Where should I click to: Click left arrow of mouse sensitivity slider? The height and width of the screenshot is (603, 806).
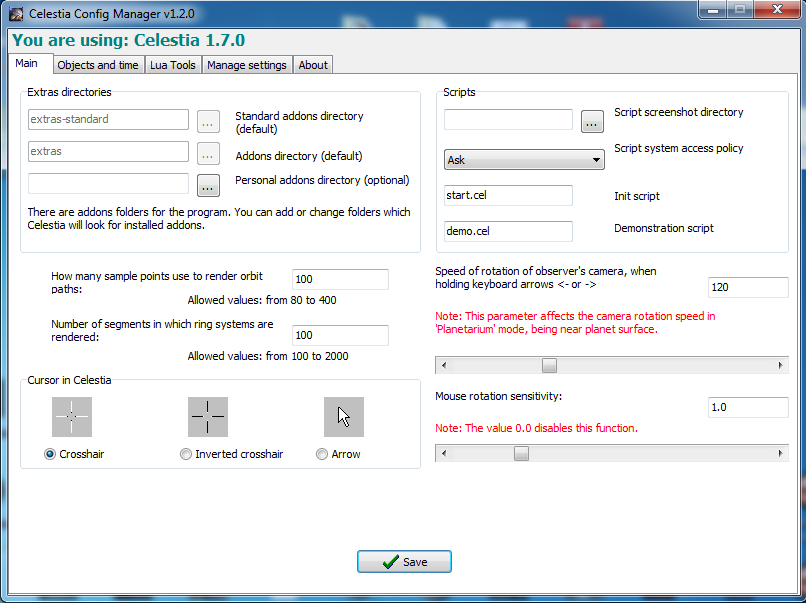(x=444, y=453)
